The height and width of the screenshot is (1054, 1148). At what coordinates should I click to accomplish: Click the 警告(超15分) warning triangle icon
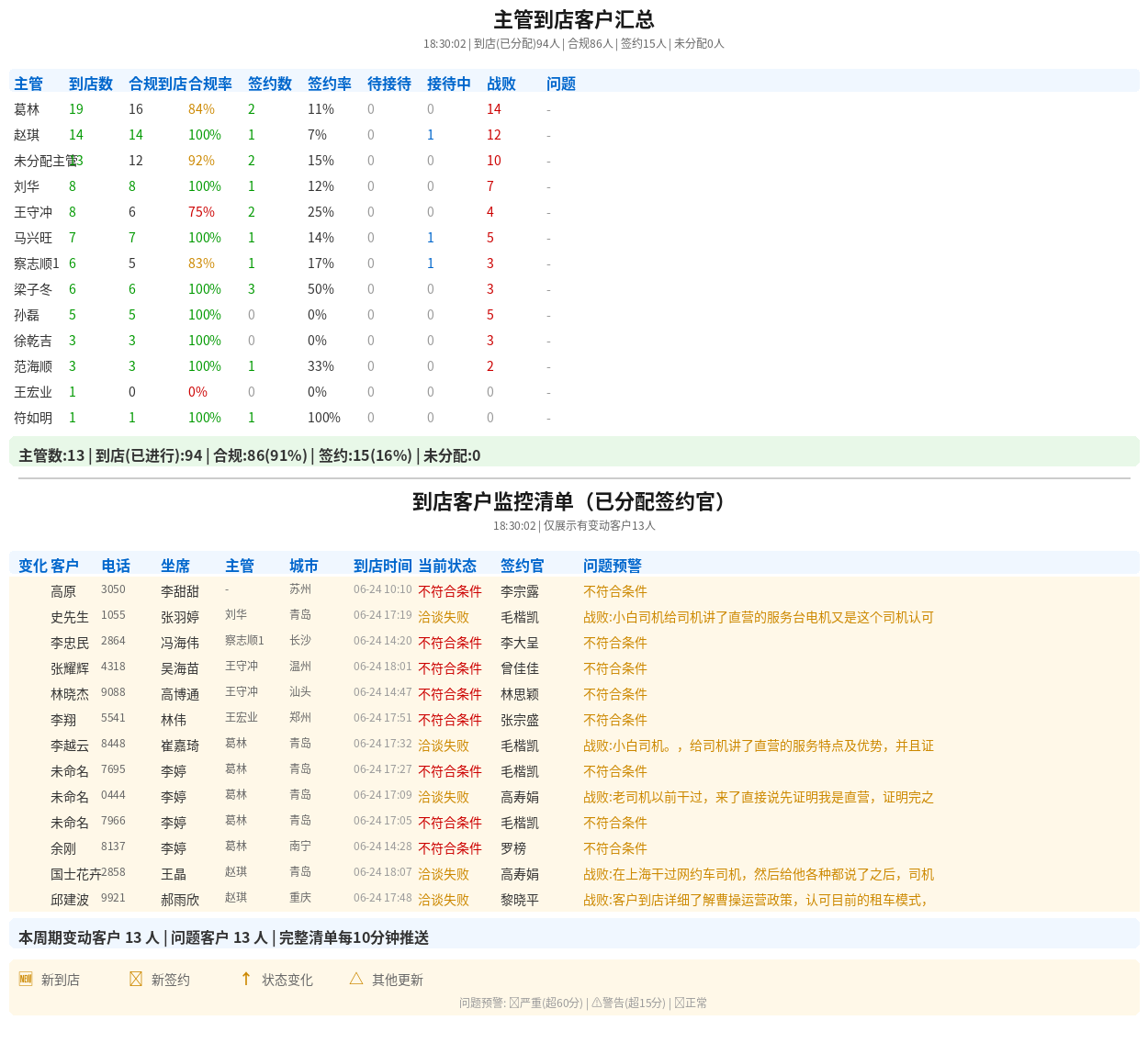[x=597, y=1003]
